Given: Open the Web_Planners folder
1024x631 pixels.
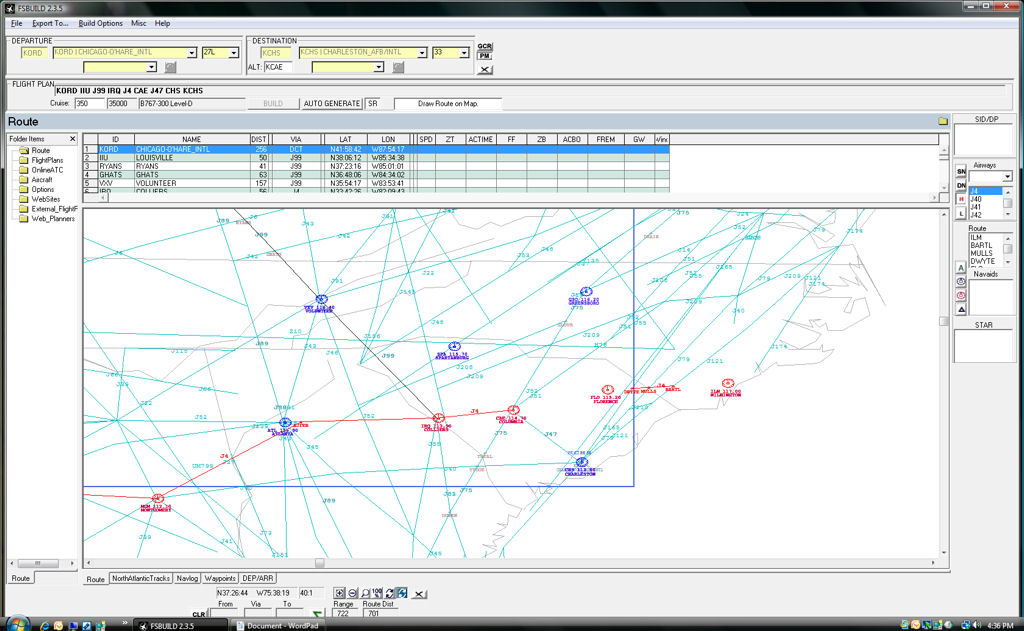Looking at the screenshot, I should pyautogui.click(x=53, y=219).
